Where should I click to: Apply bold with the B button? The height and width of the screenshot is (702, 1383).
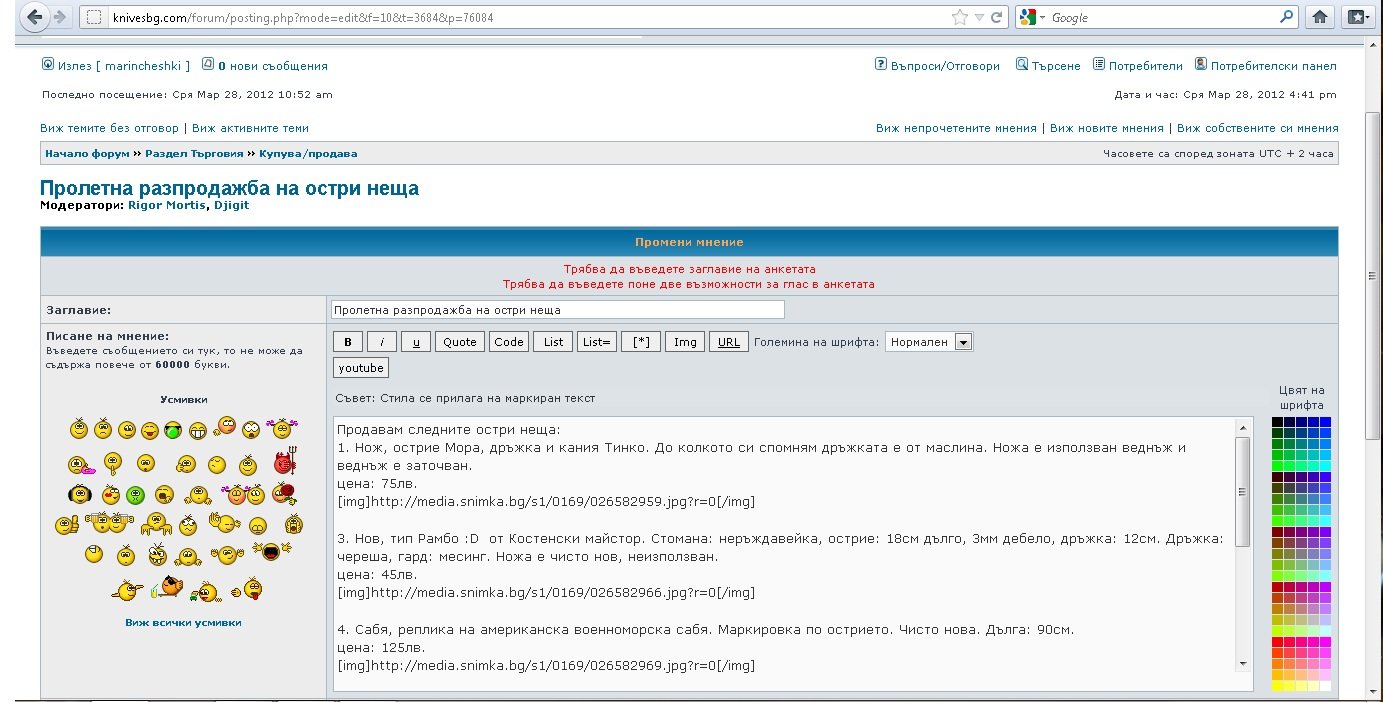347,342
